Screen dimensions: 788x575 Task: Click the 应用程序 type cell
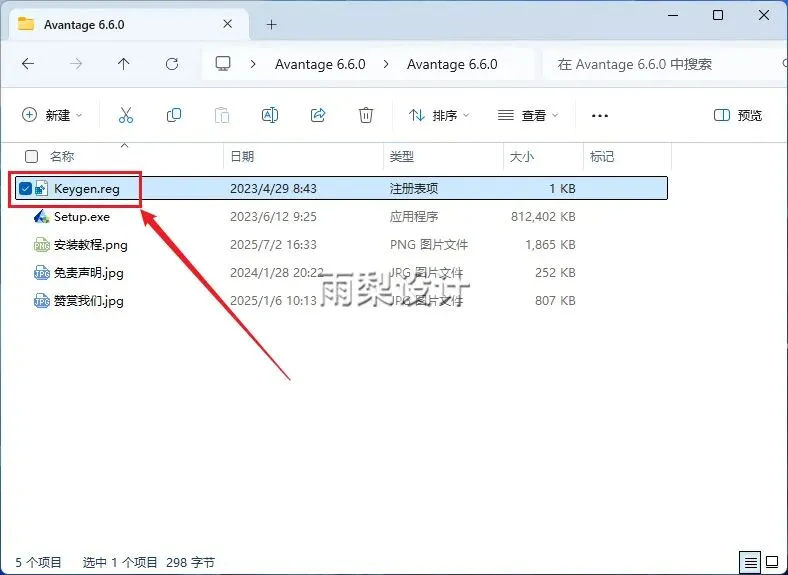pos(414,217)
